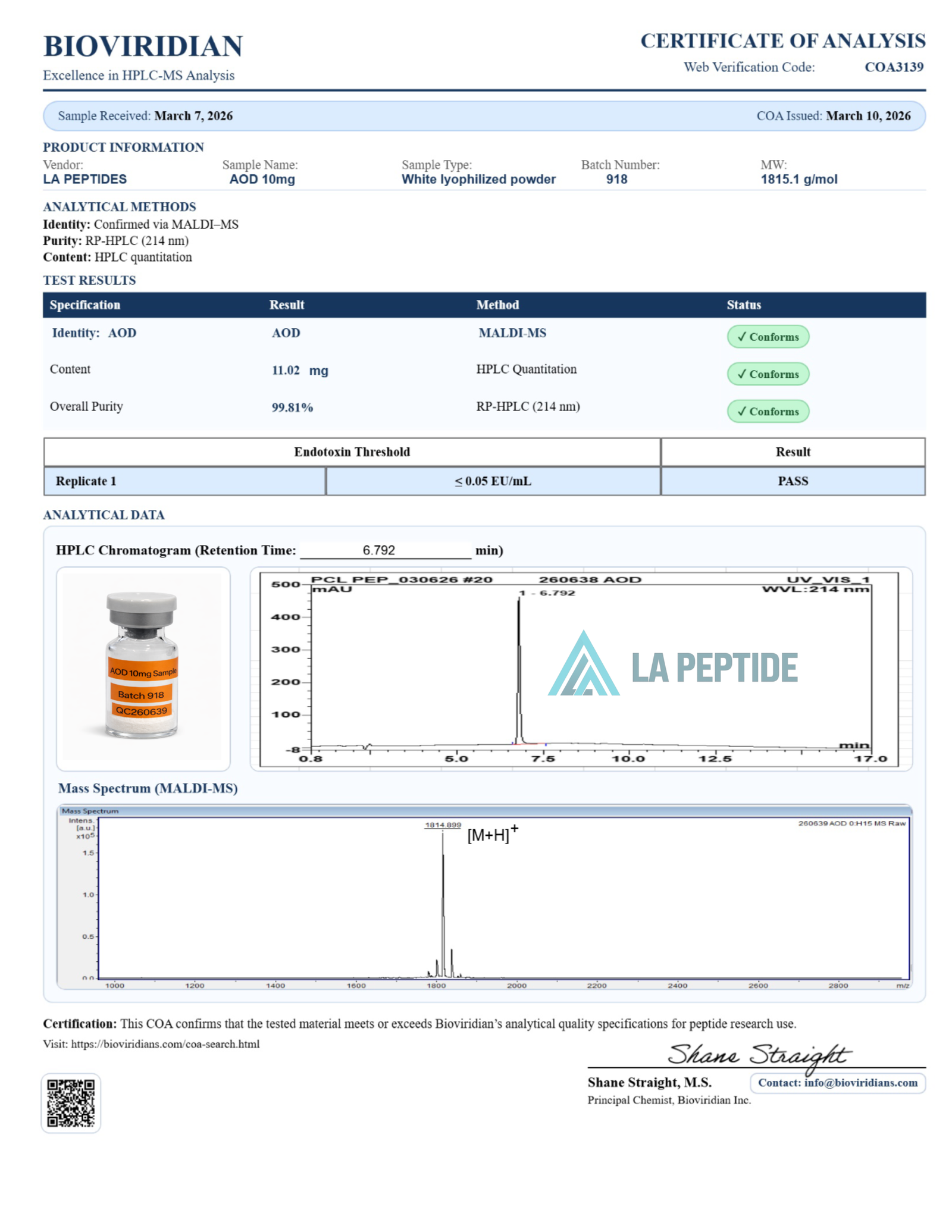Screen dimensions: 952x1232
Task: Click the Specification column header
Action: [85, 305]
